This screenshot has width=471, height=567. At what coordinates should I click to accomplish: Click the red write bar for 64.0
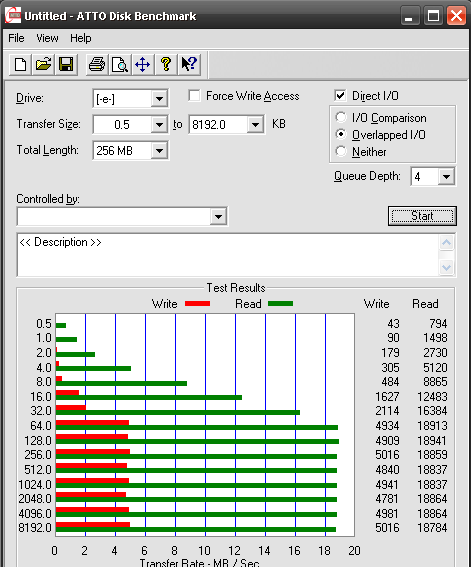93,422
